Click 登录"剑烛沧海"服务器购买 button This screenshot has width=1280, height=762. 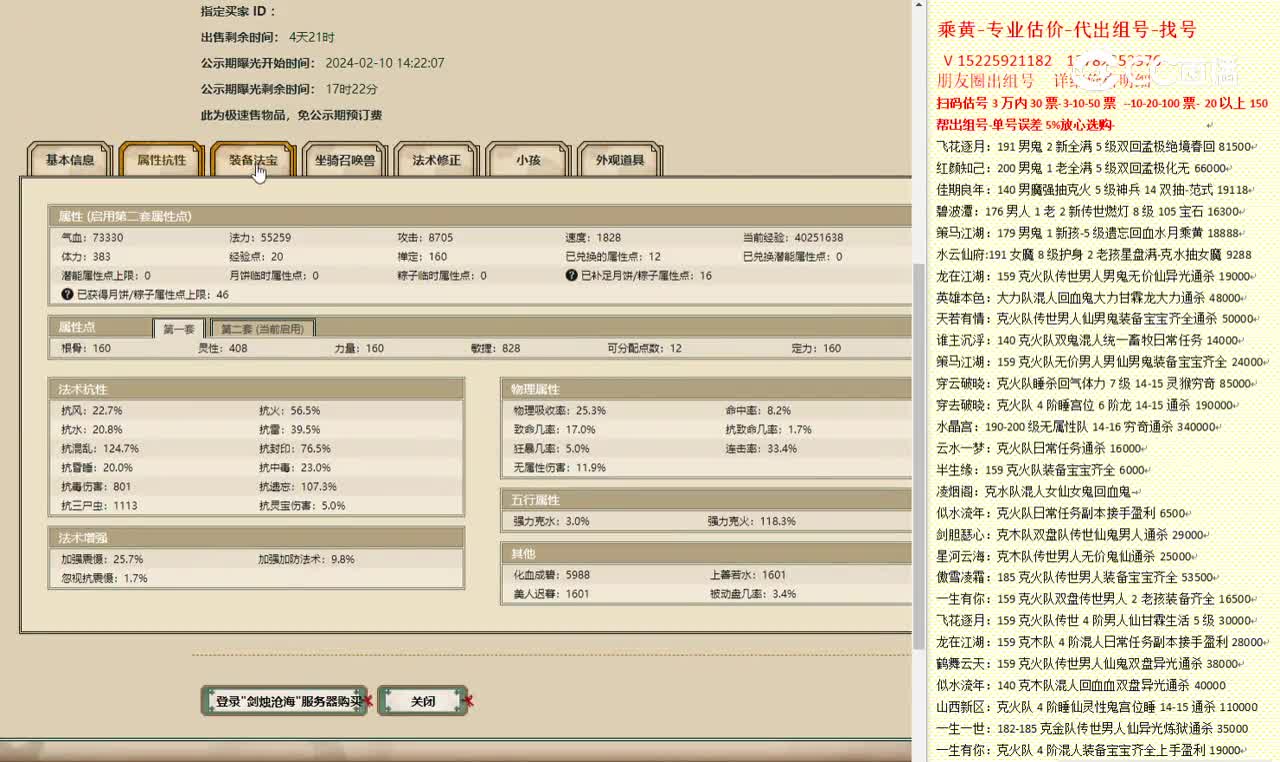[284, 701]
